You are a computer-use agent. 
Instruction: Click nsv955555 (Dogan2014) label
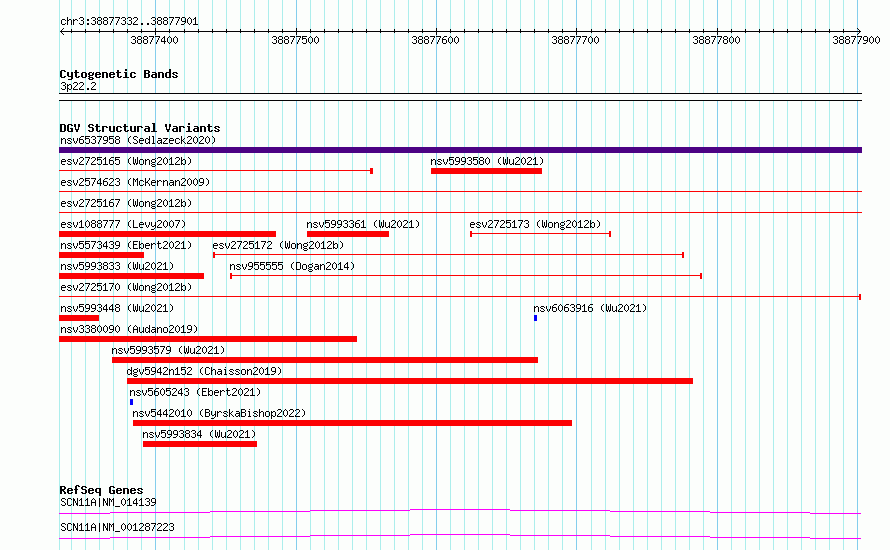292,266
